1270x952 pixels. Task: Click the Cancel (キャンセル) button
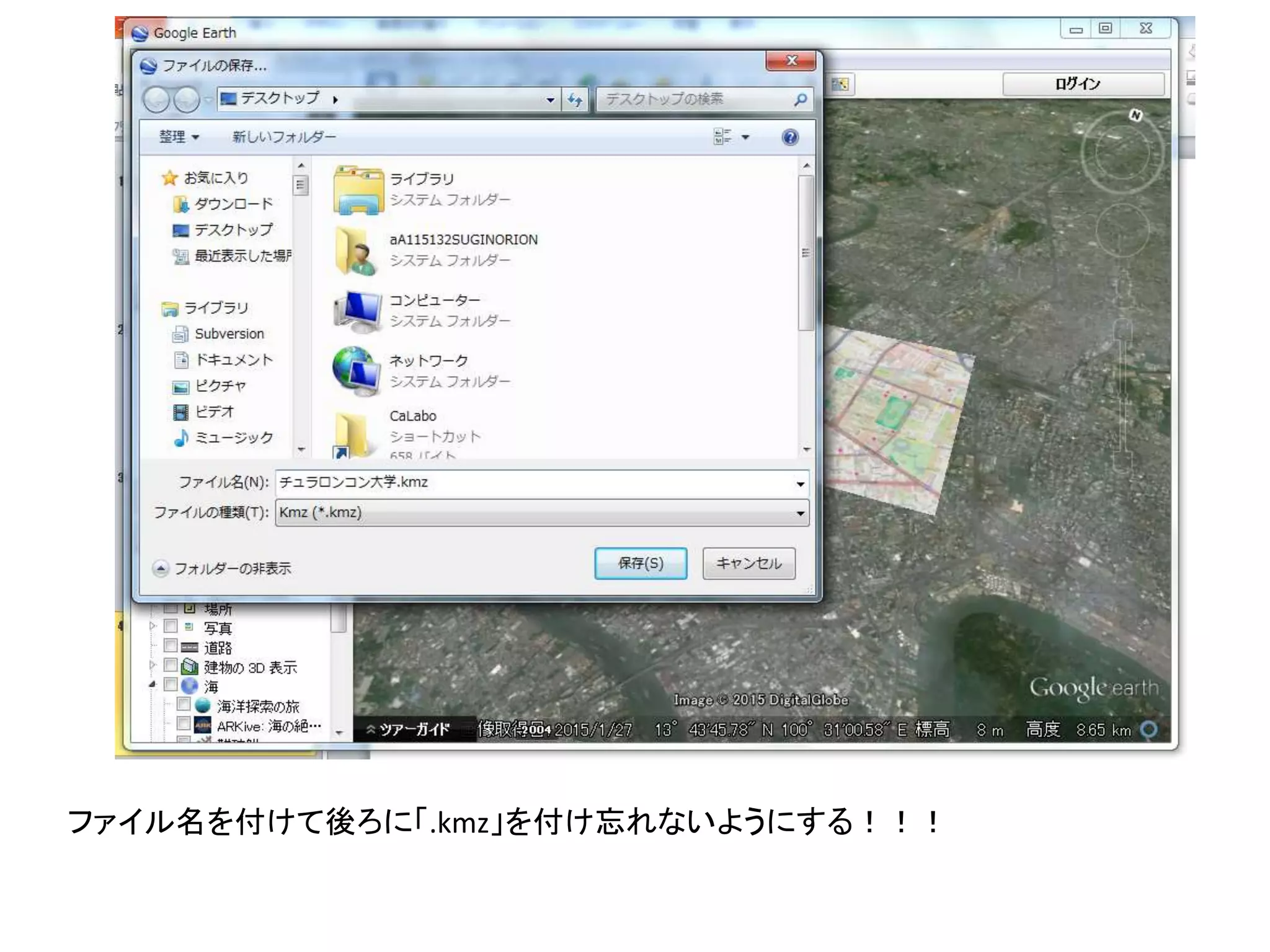[748, 563]
